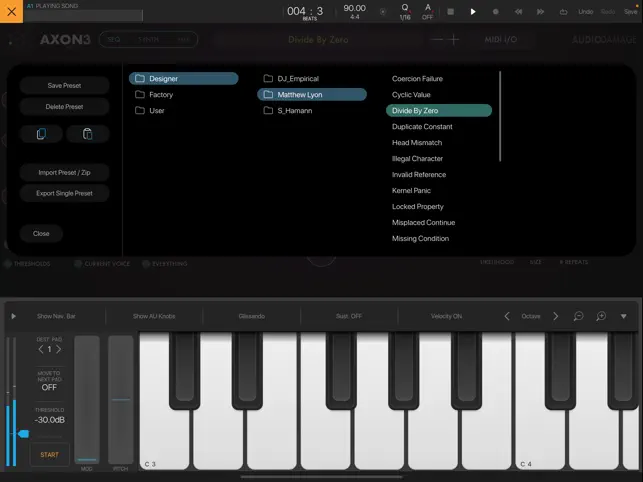Open the DJ_Empirical folder
This screenshot has width=643, height=482.
312,78
